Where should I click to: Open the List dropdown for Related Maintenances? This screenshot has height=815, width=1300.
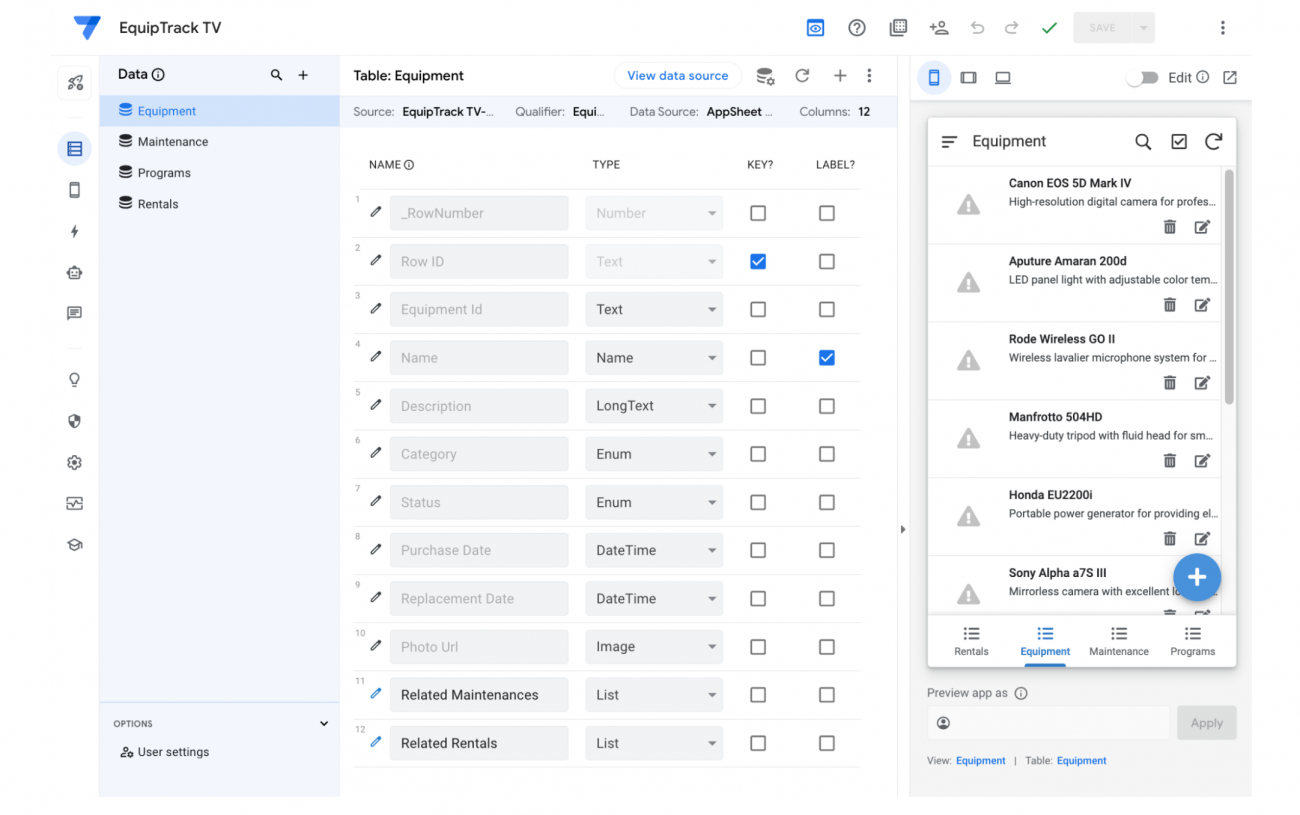654,695
